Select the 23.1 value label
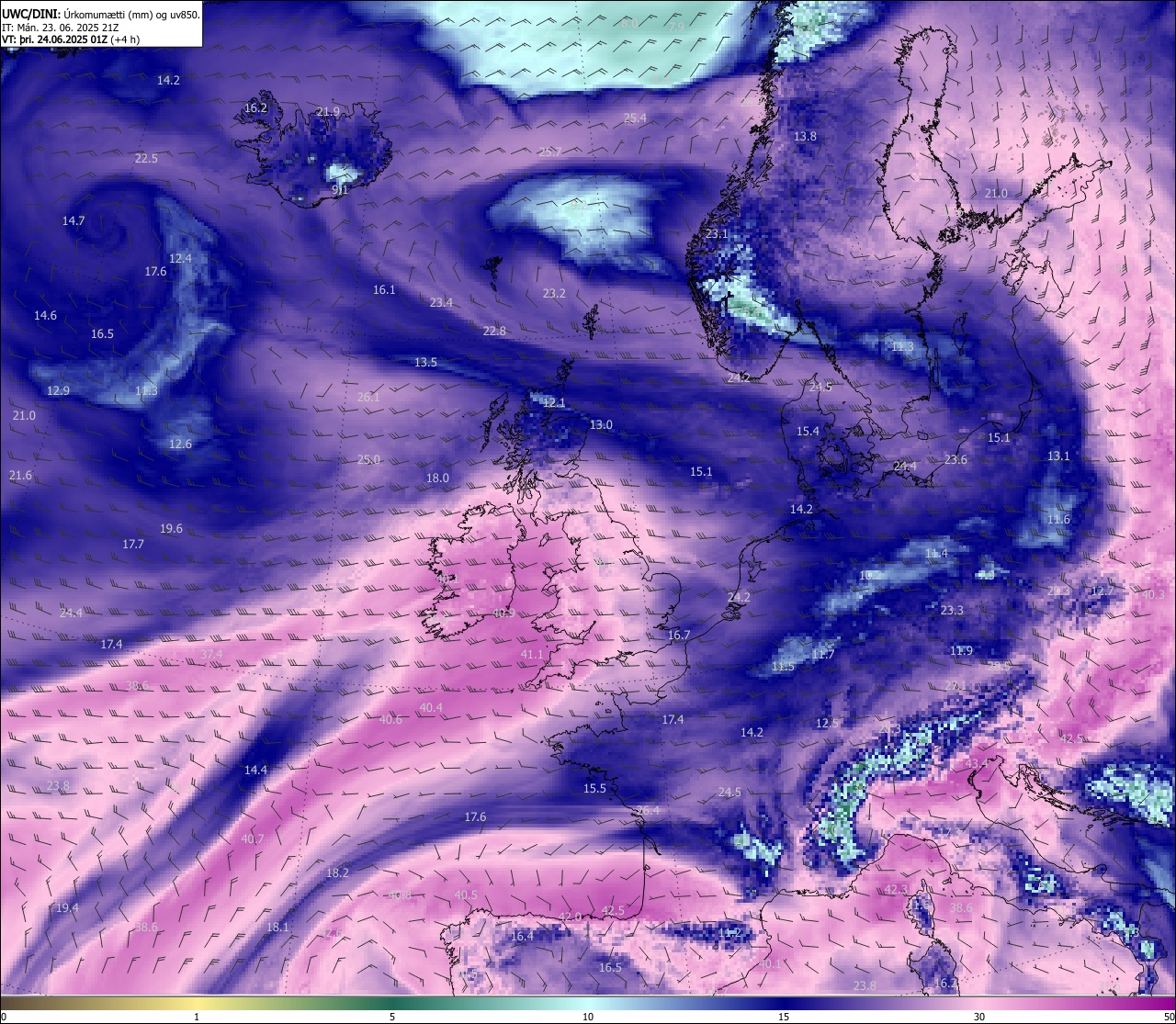Screen dimensions: 1176x1024 pos(717,235)
